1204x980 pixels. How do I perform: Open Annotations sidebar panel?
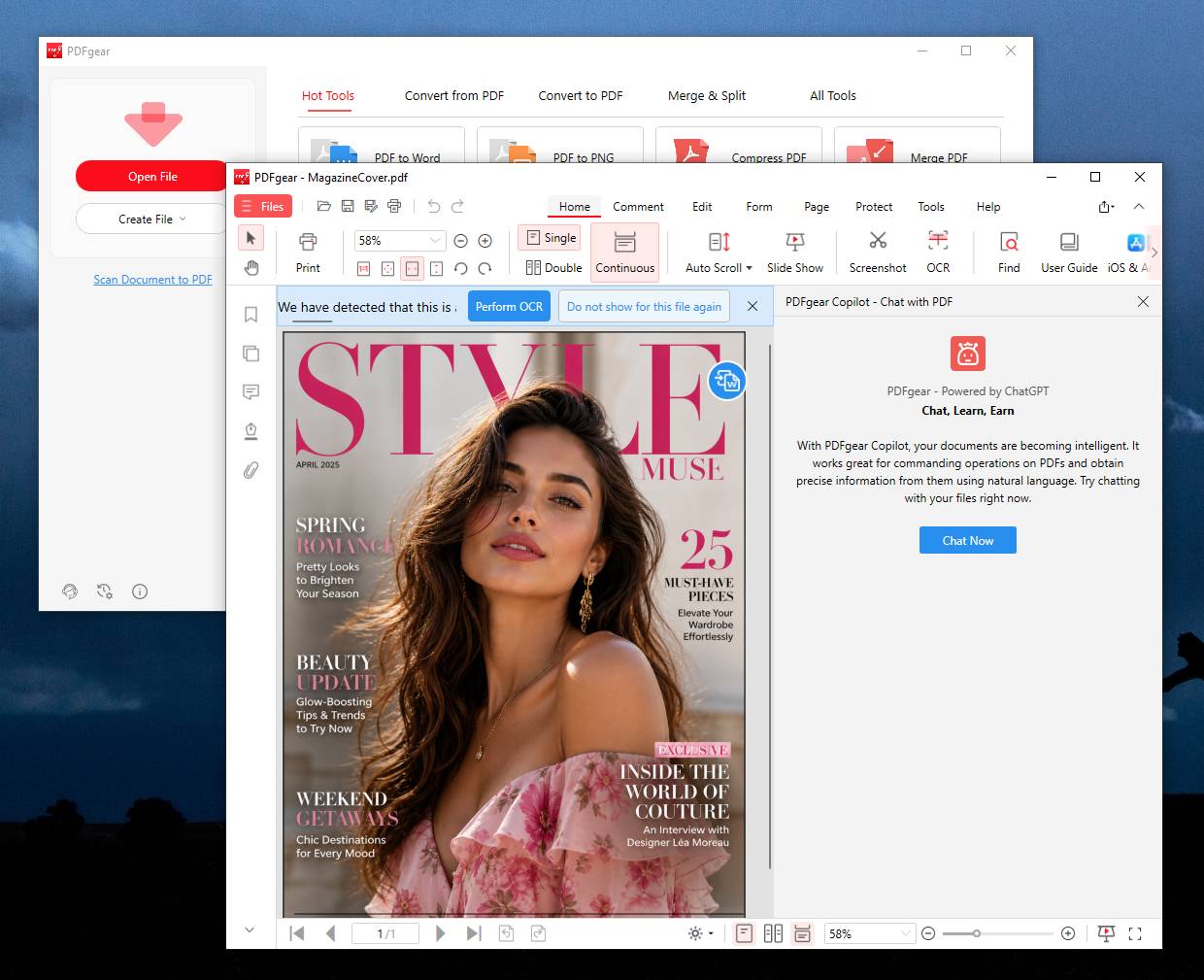251,392
